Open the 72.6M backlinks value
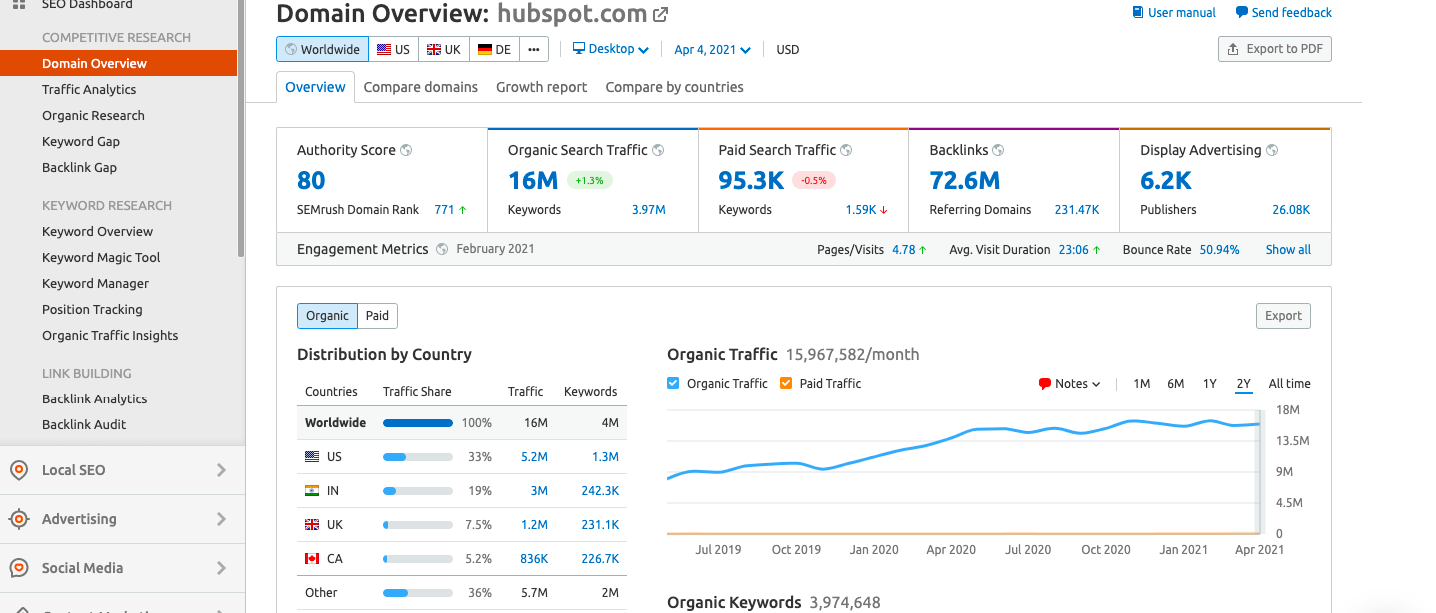The width and height of the screenshot is (1436, 613). coord(965,180)
